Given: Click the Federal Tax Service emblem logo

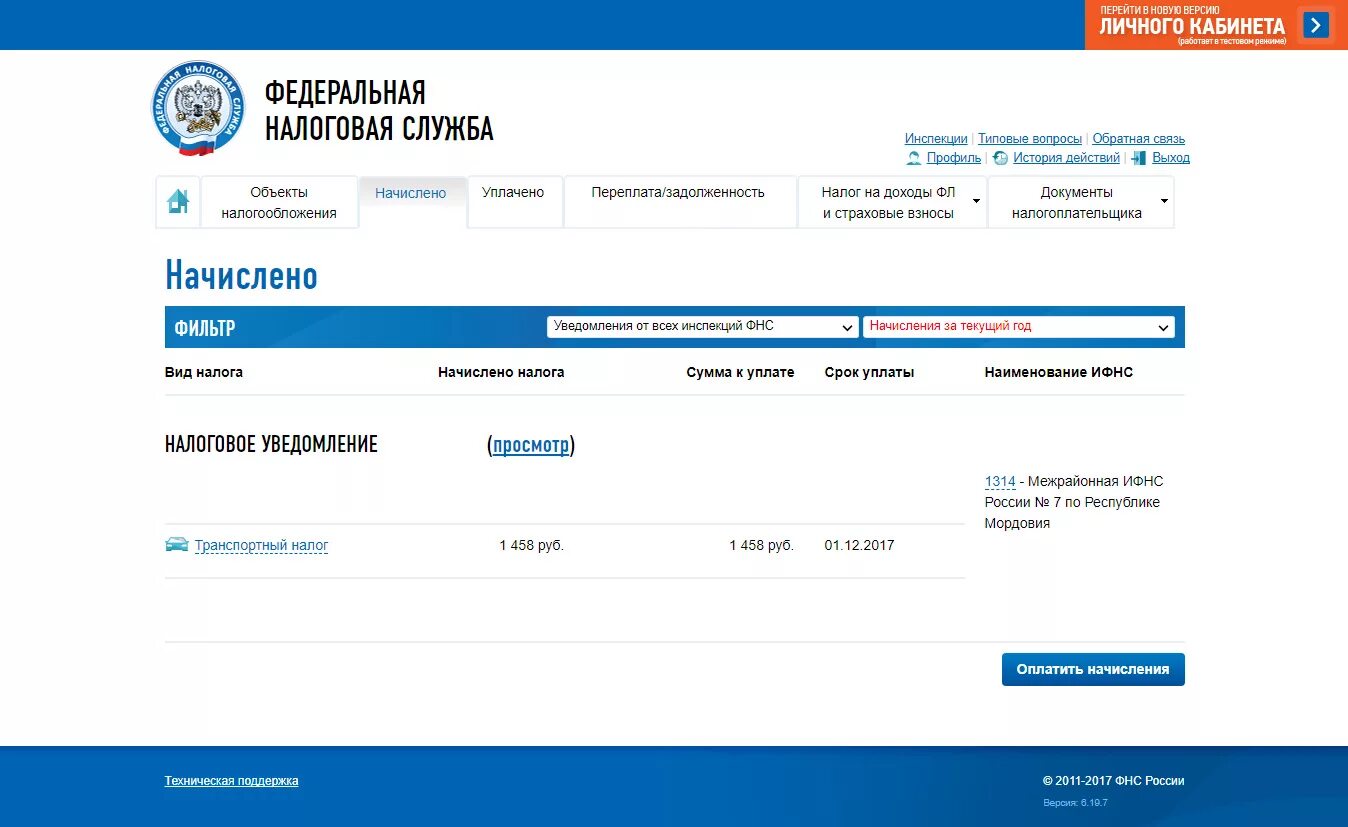Looking at the screenshot, I should 198,108.
